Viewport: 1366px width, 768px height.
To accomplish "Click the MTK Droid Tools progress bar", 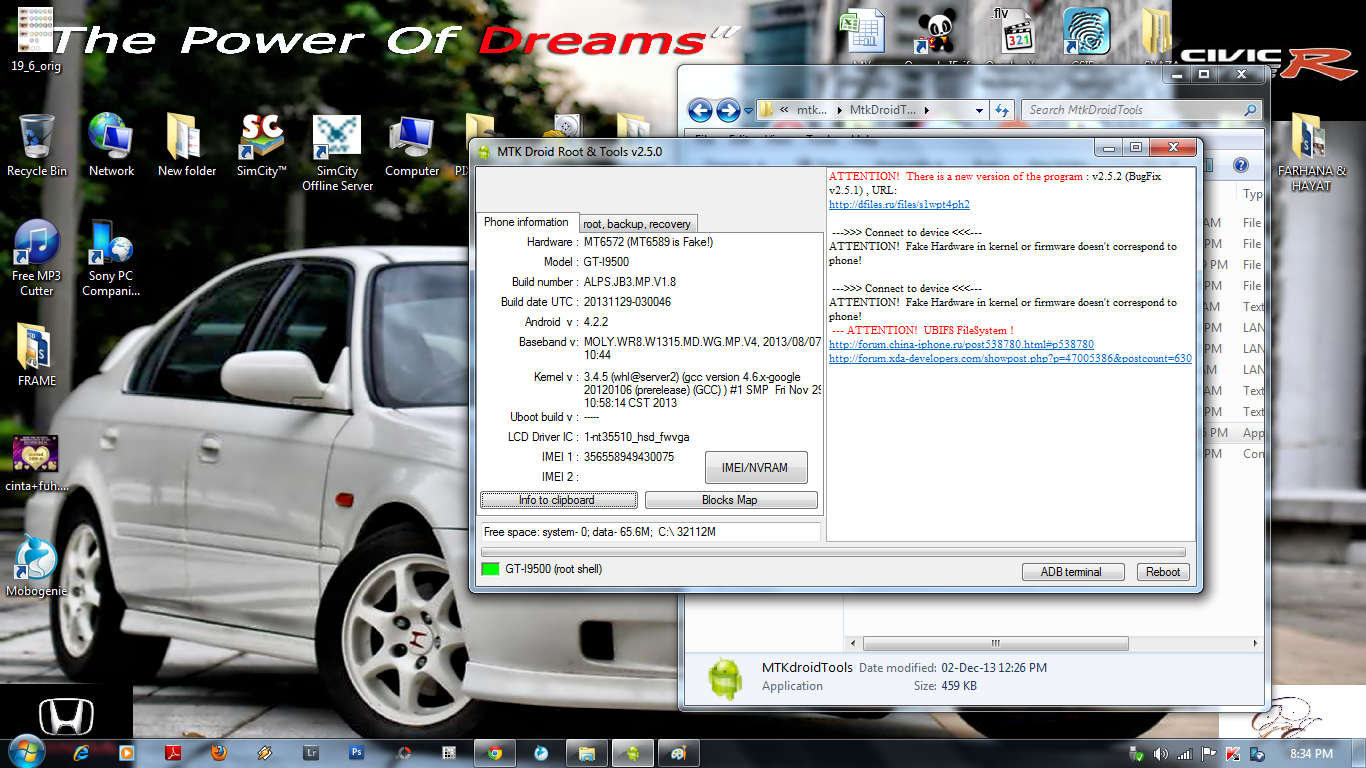I will (x=833, y=552).
